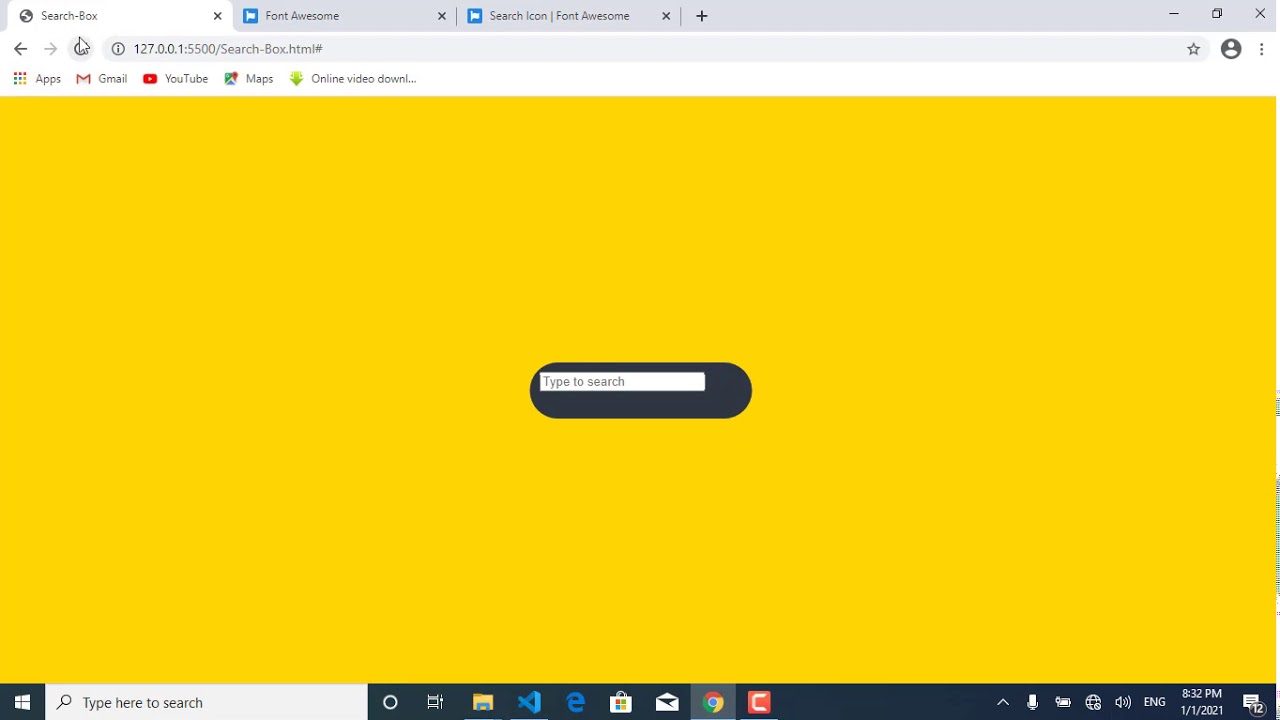Click the Windows taskbar search box
This screenshot has width=1280, height=720.
[x=207, y=702]
